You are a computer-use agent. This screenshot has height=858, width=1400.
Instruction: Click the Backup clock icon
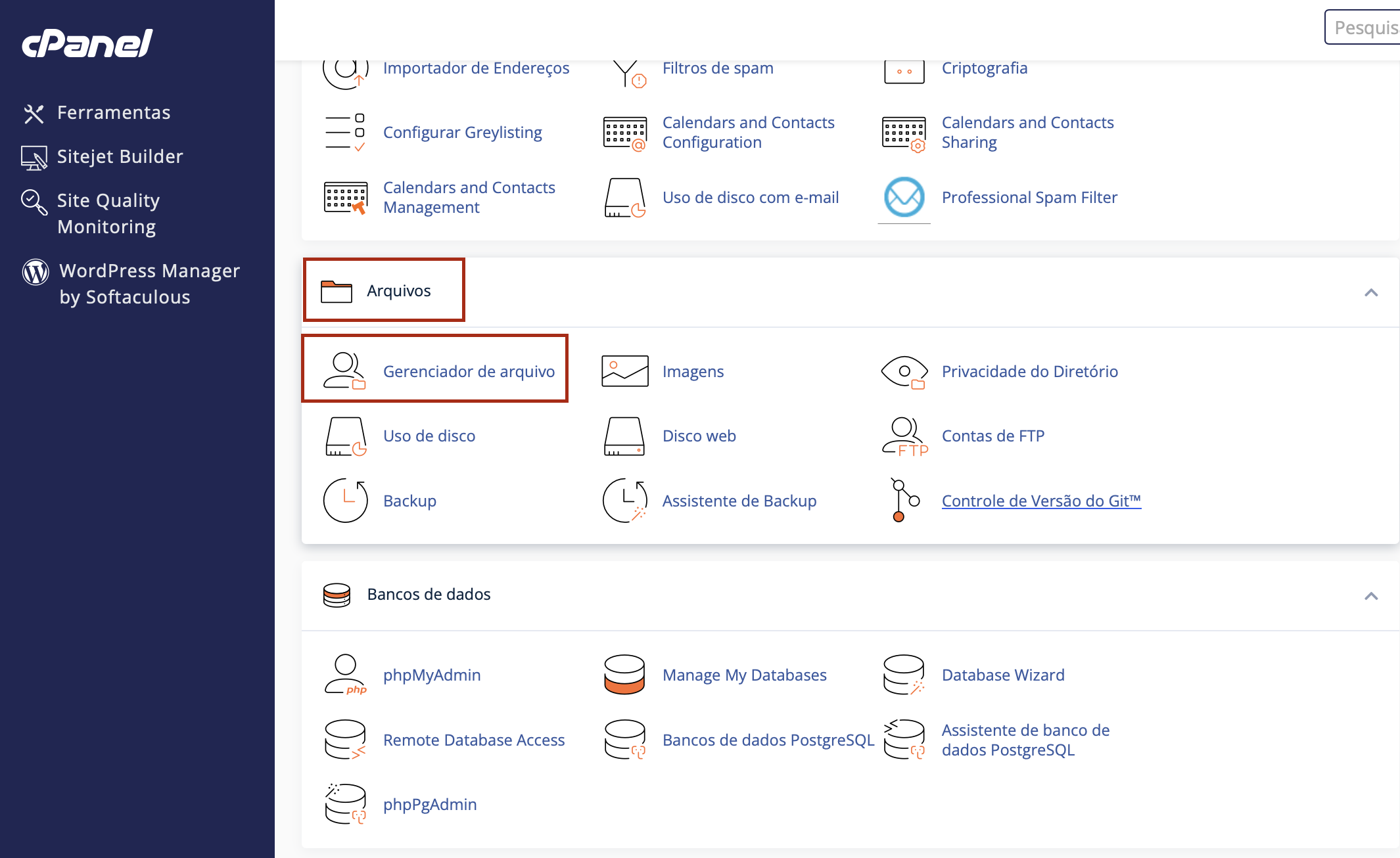[345, 501]
